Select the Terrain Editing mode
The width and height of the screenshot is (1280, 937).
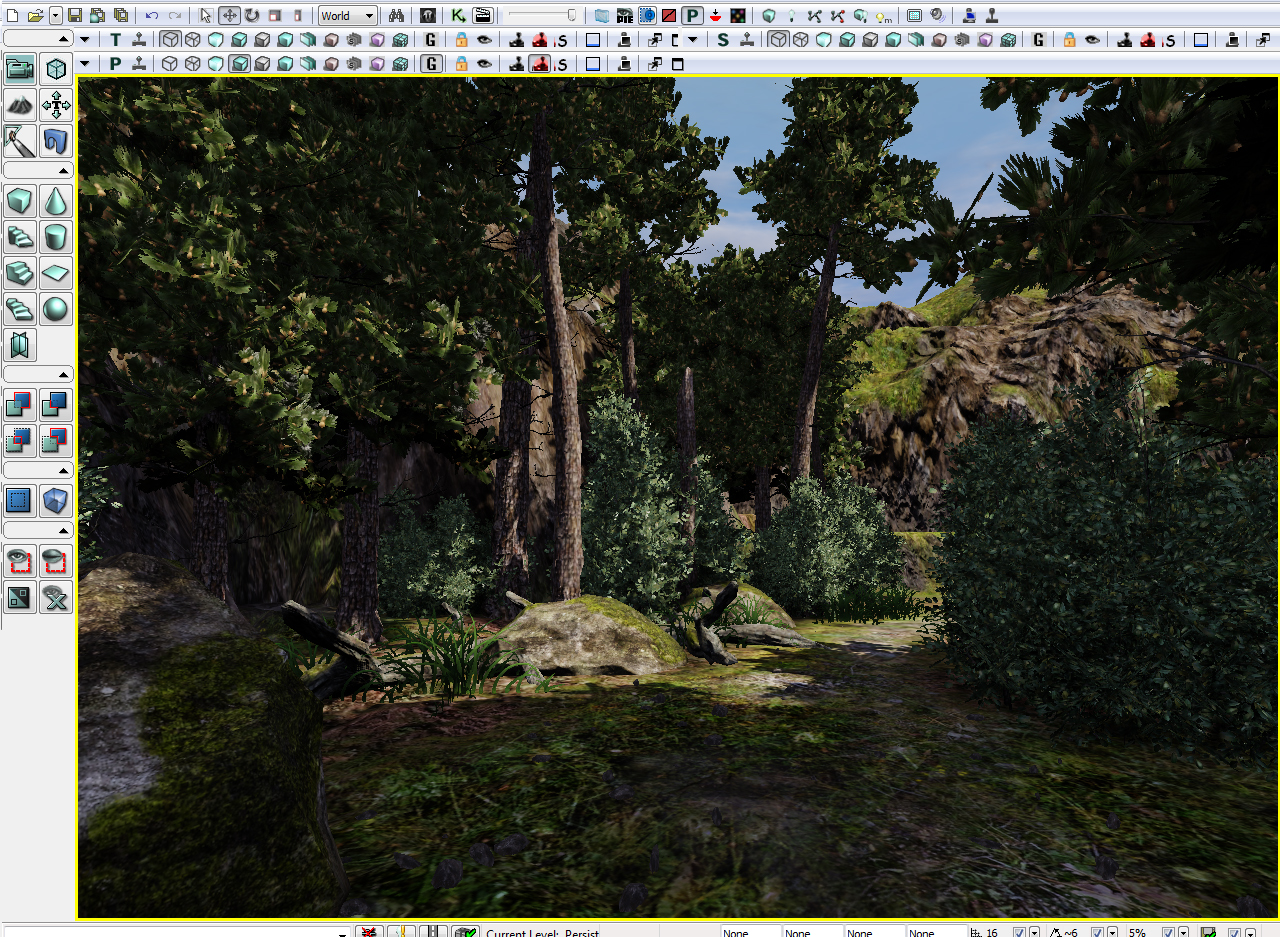[x=19, y=104]
